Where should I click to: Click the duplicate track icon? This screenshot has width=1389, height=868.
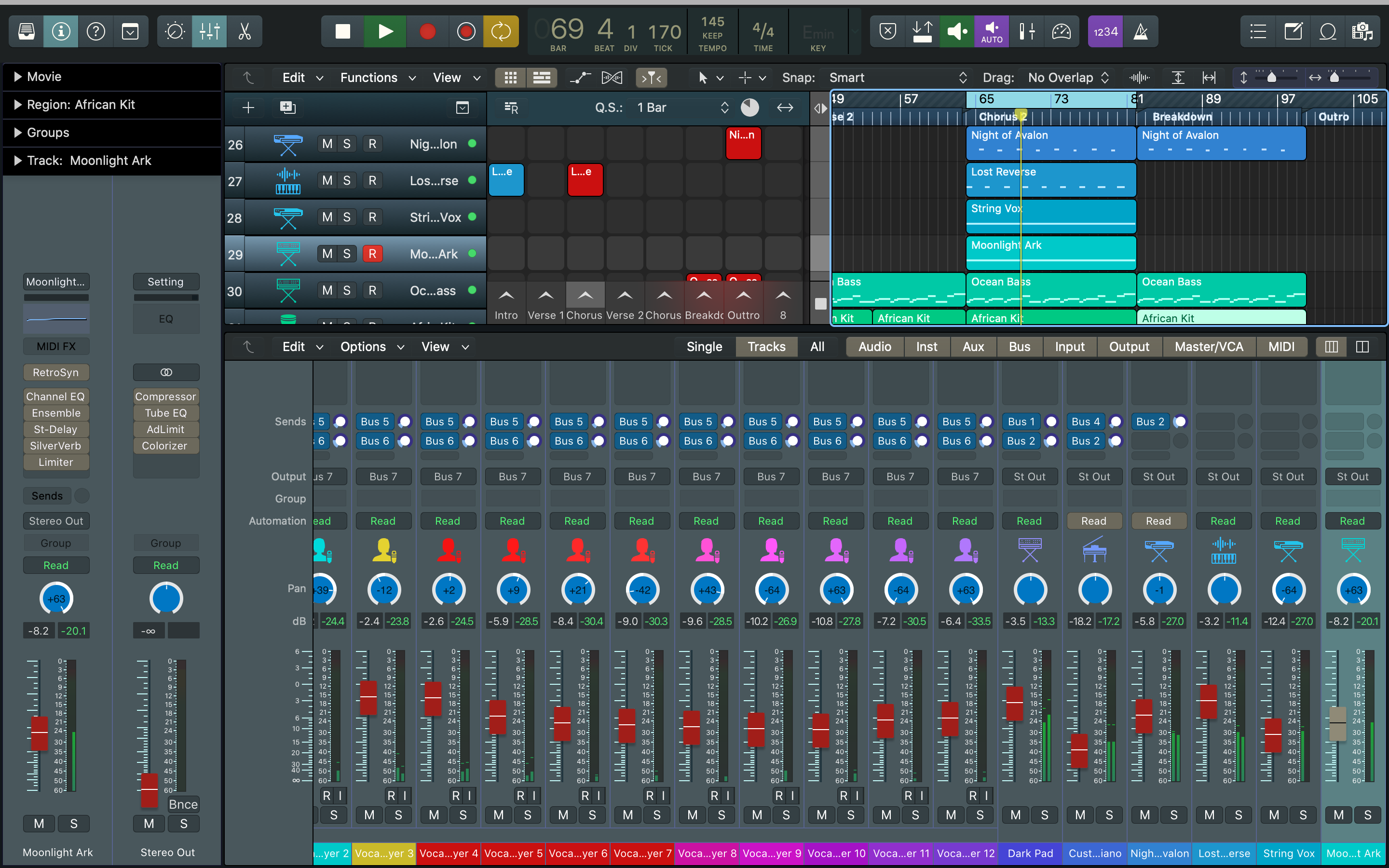[287, 108]
